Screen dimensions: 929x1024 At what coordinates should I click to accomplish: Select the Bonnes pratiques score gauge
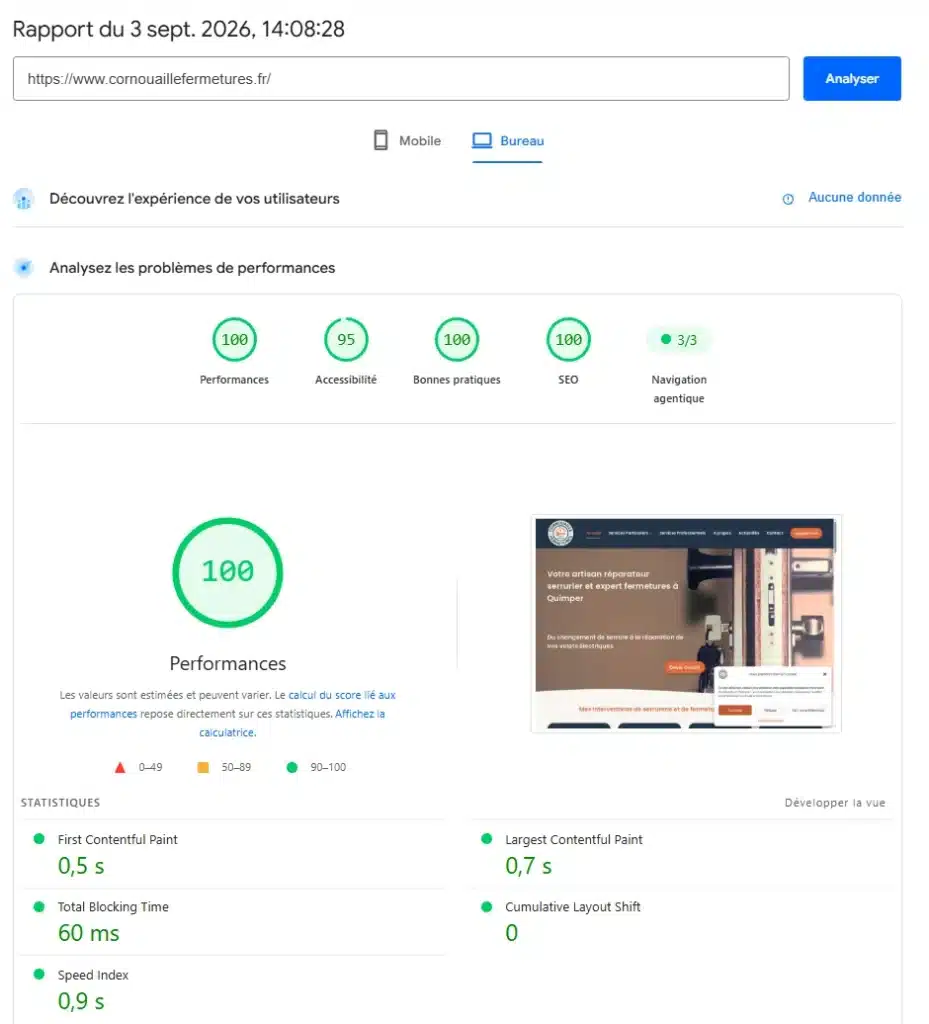[x=457, y=340]
